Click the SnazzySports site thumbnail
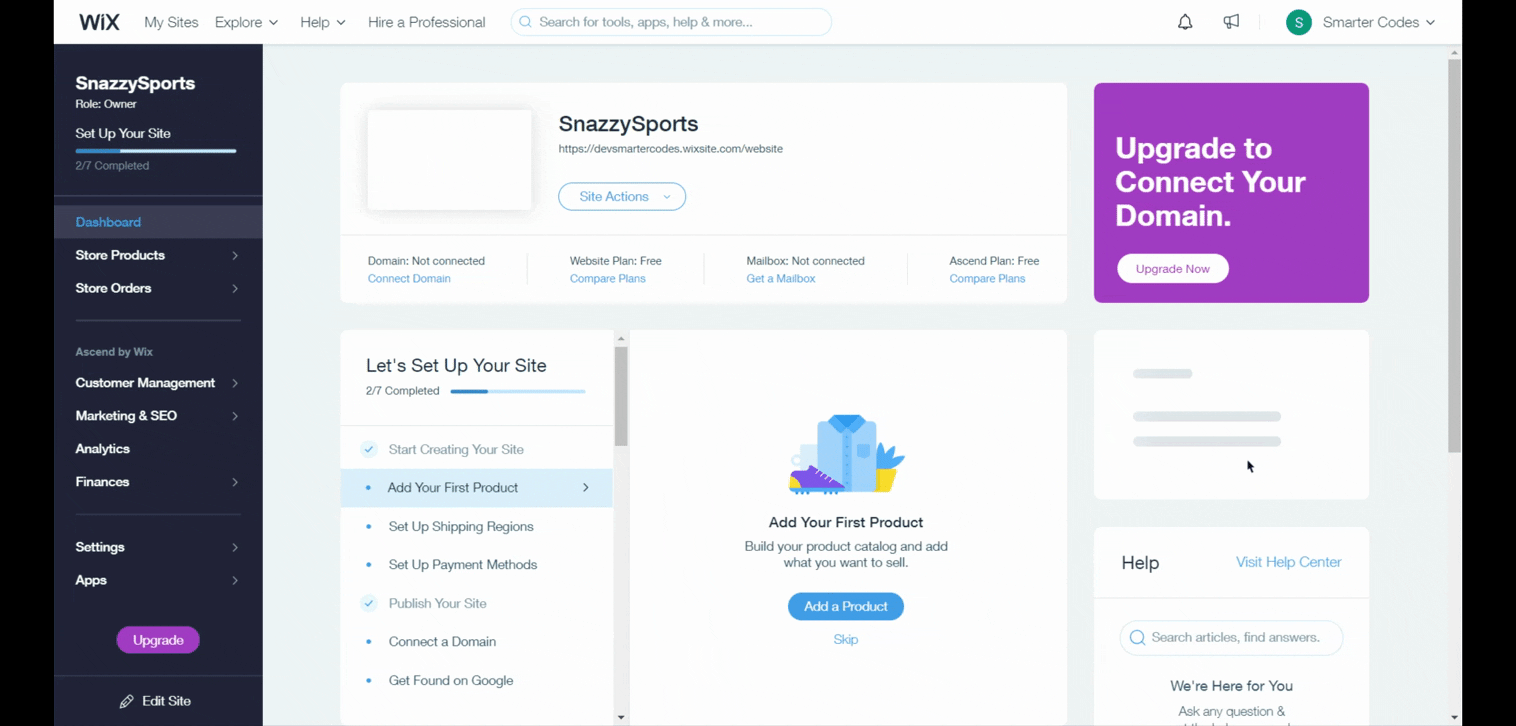This screenshot has height=726, width=1516. (x=450, y=160)
